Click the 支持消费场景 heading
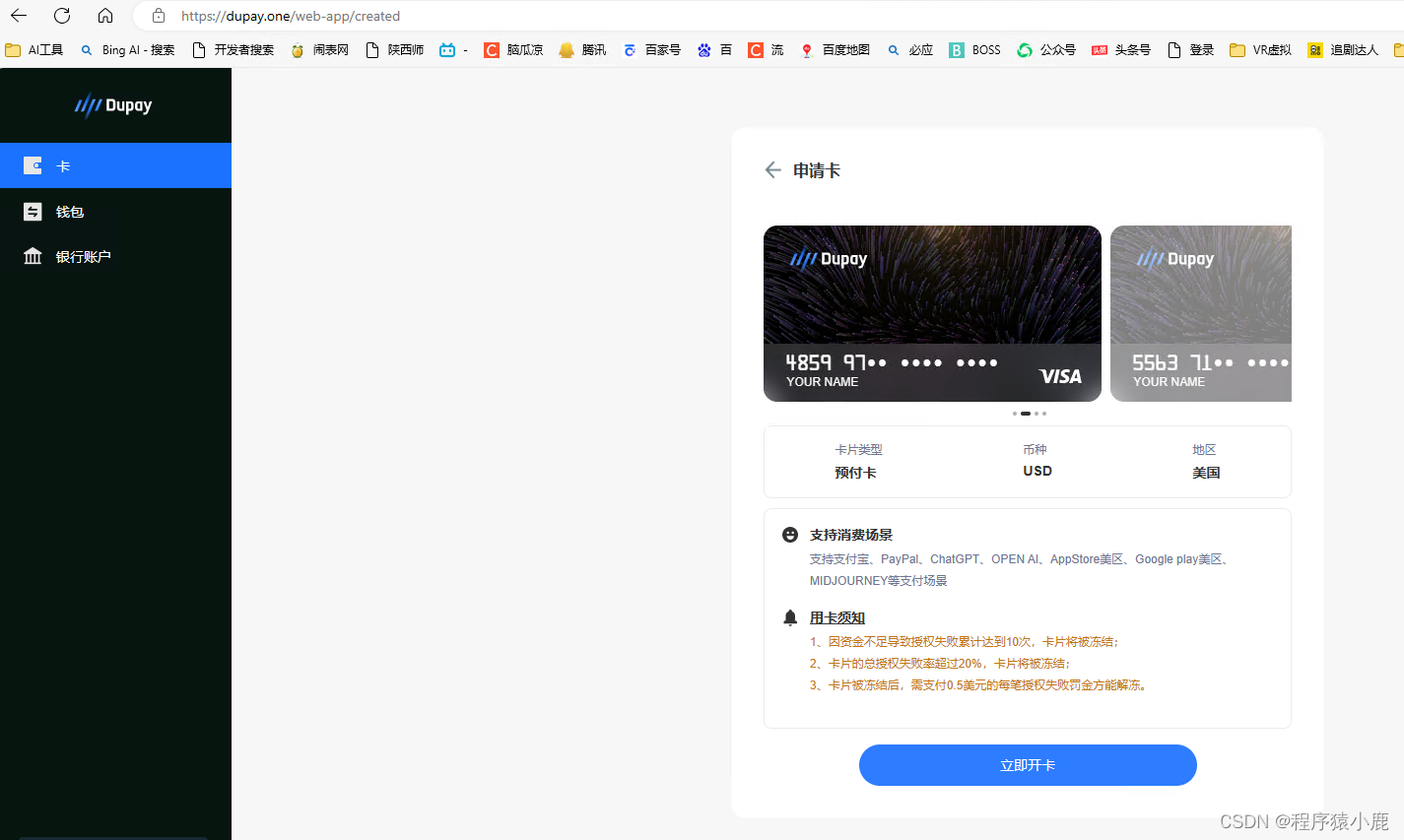 coord(851,535)
